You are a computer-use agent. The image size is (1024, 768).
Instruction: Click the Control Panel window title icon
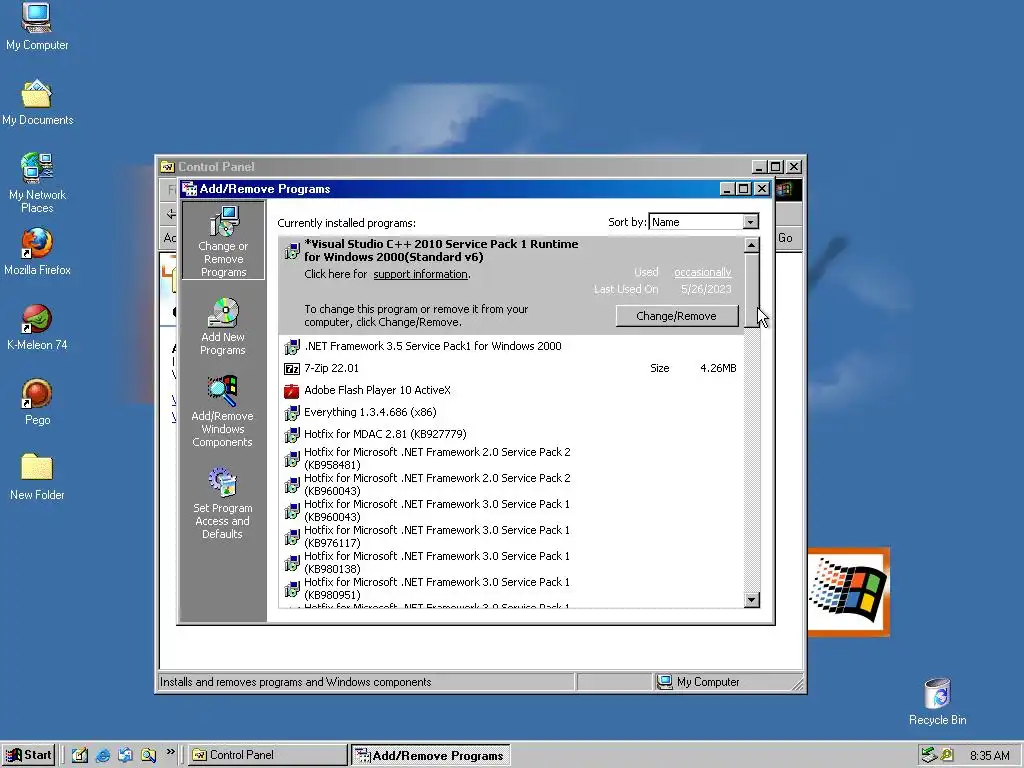[x=168, y=167]
